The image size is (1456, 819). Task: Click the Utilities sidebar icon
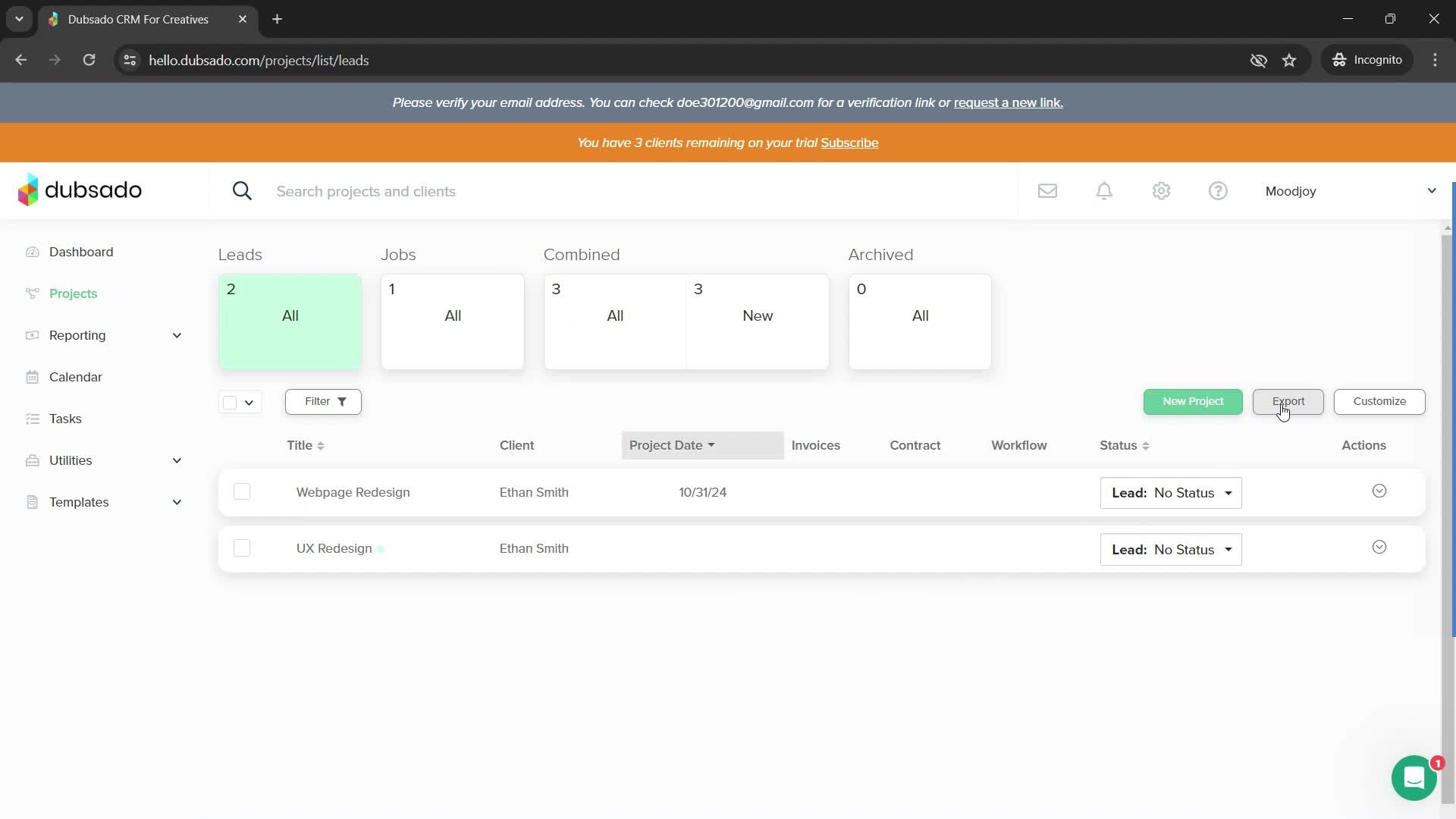(x=32, y=460)
